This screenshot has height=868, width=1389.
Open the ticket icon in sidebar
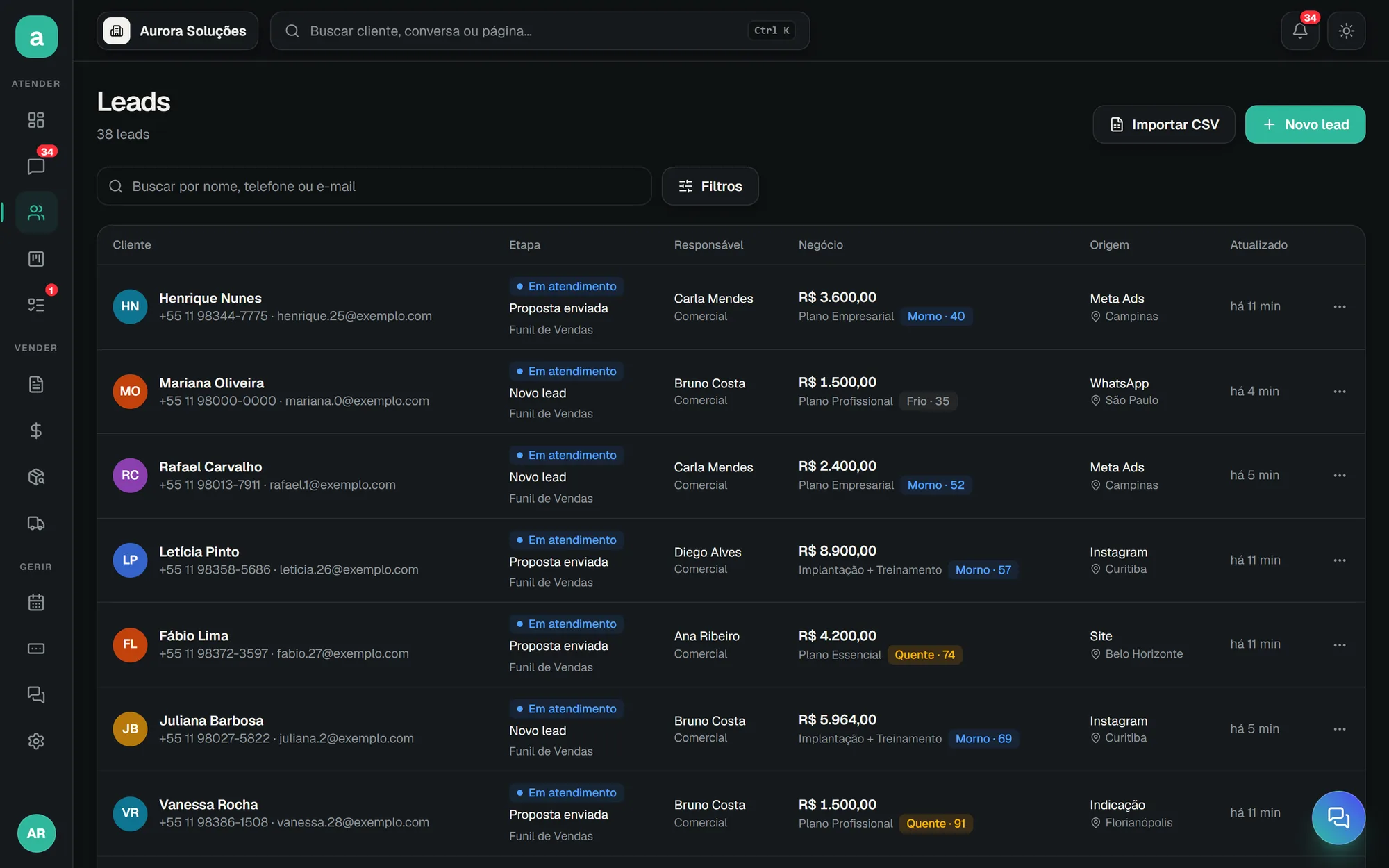[x=36, y=649]
